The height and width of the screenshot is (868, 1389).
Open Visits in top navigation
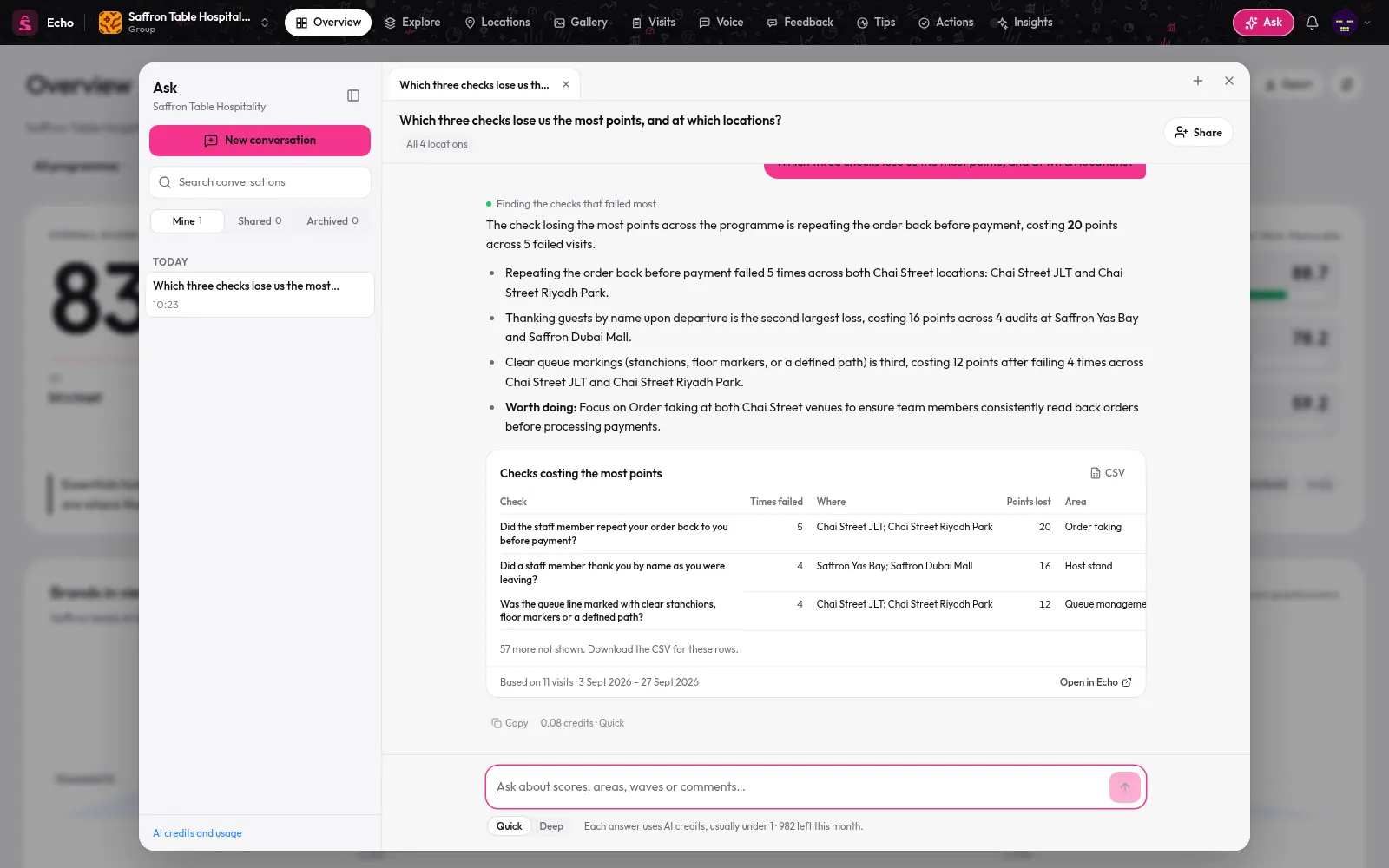654,23
